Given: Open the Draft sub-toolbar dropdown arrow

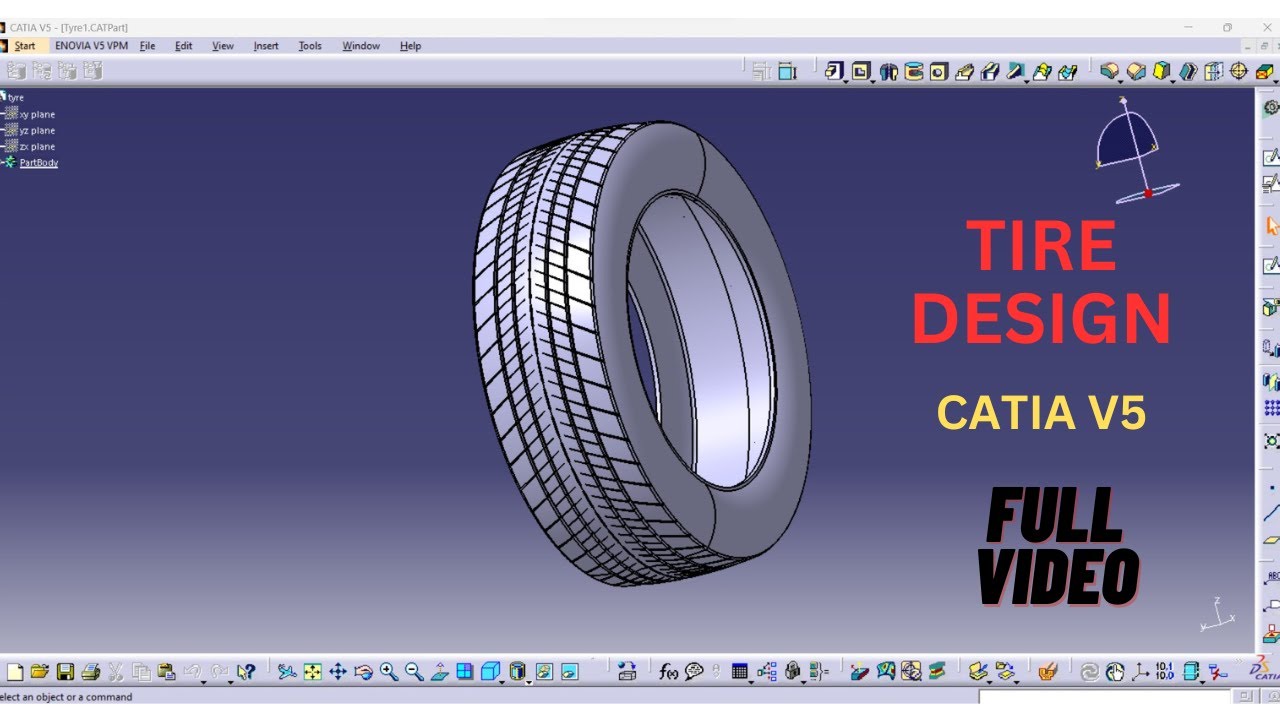Looking at the screenshot, I should point(1172,81).
